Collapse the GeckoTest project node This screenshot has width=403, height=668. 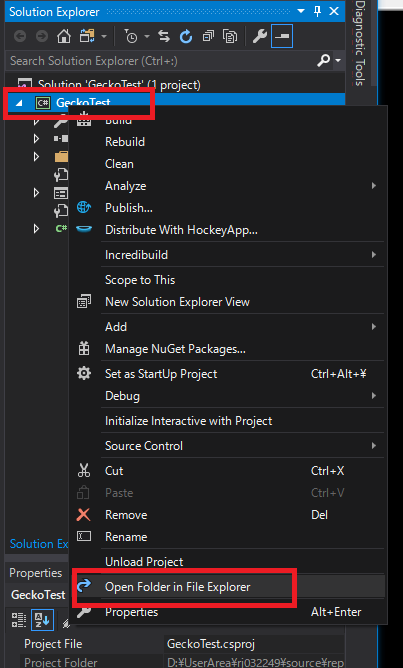[x=19, y=103]
